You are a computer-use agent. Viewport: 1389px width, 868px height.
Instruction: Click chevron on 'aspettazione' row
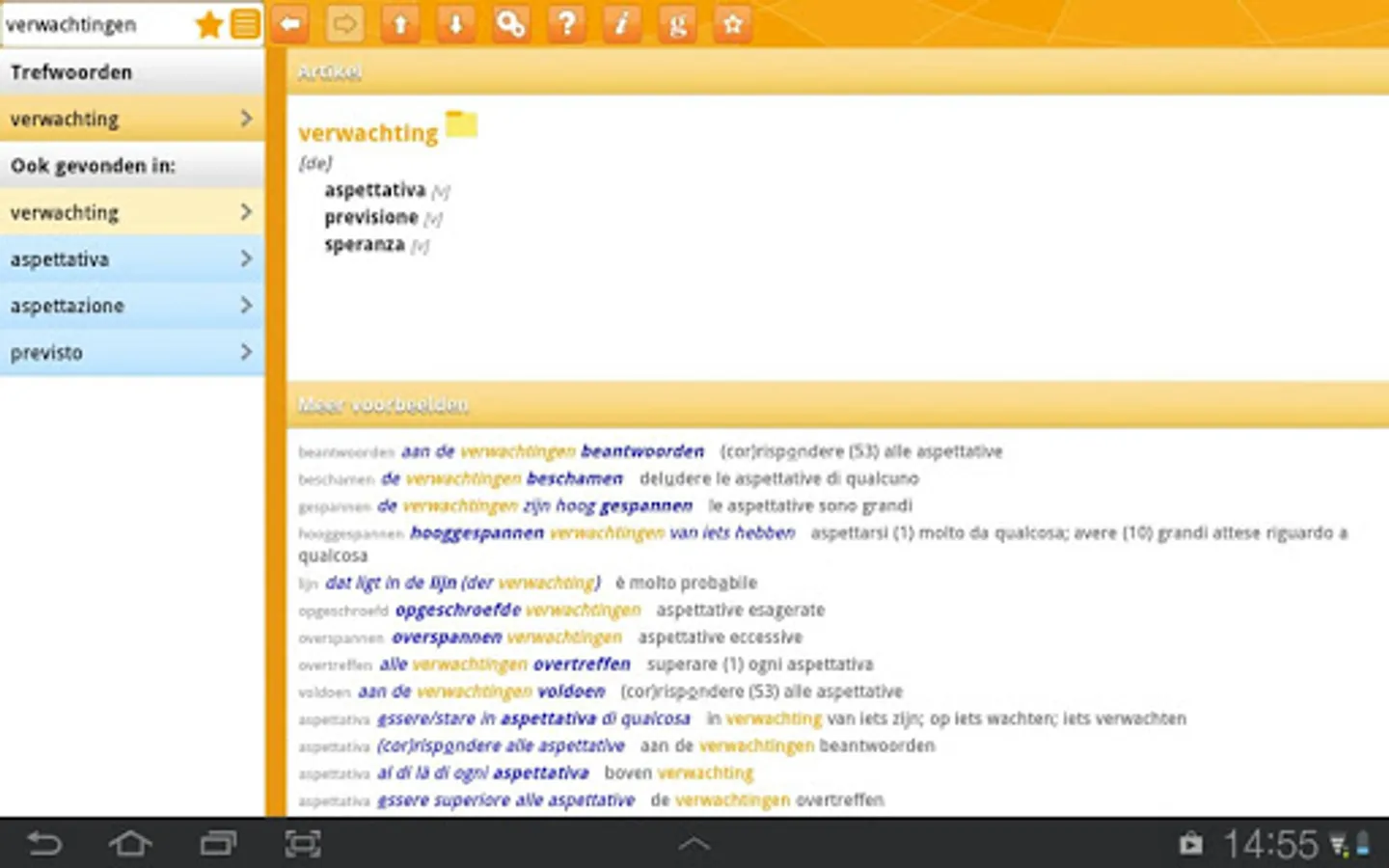(246, 306)
